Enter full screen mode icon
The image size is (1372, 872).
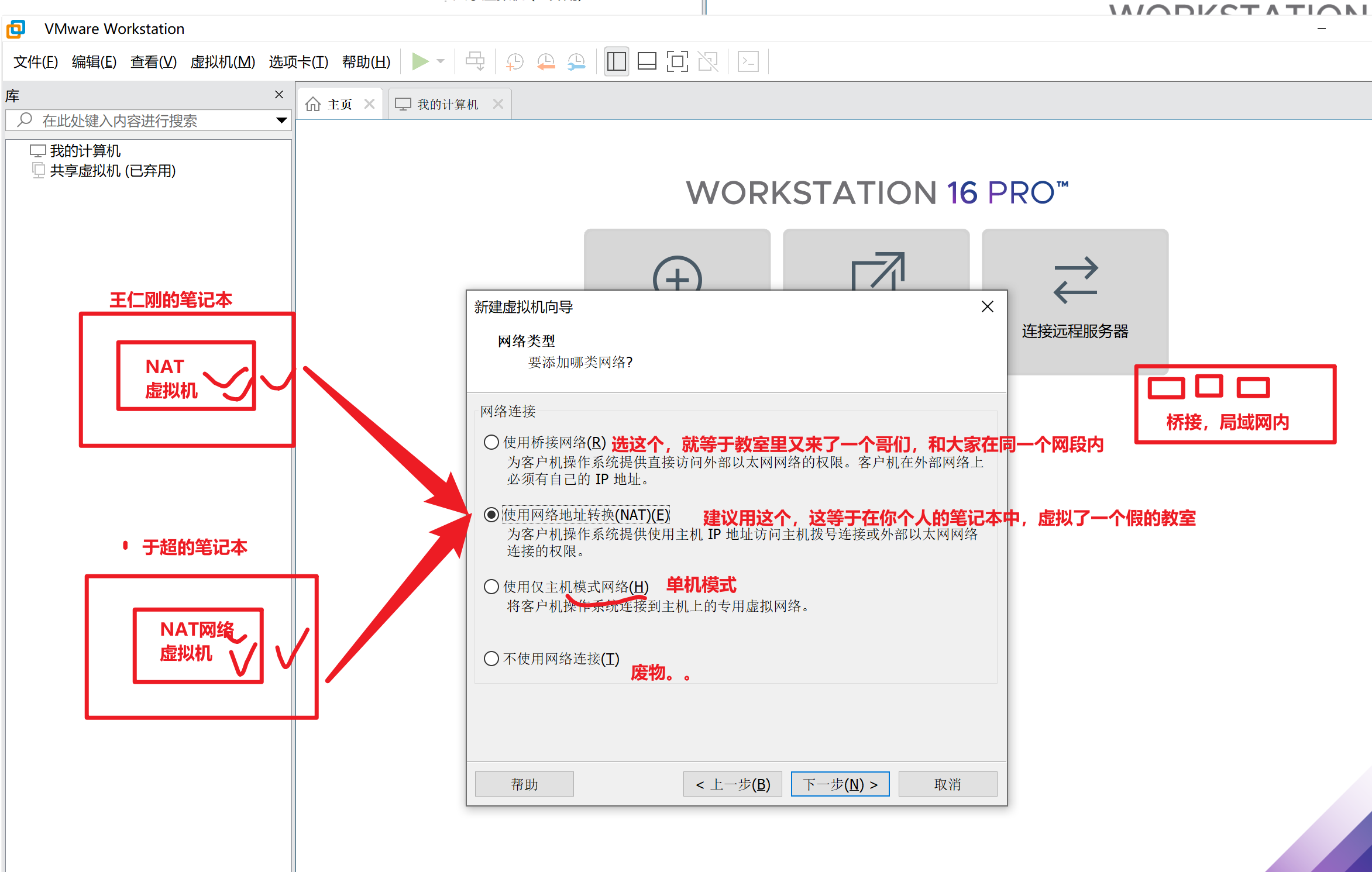pos(677,61)
